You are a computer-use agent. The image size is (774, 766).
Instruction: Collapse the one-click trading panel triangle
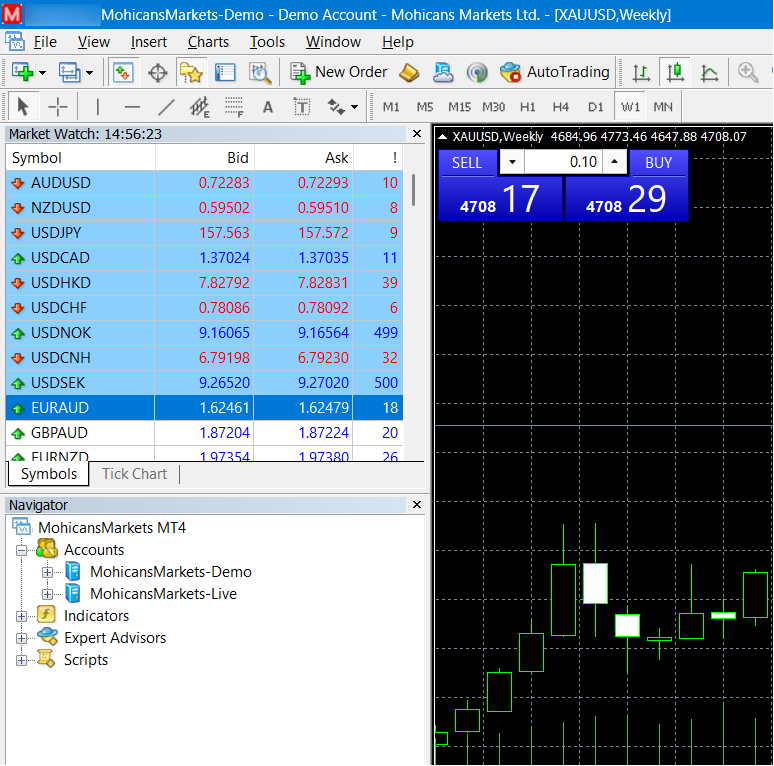click(443, 137)
